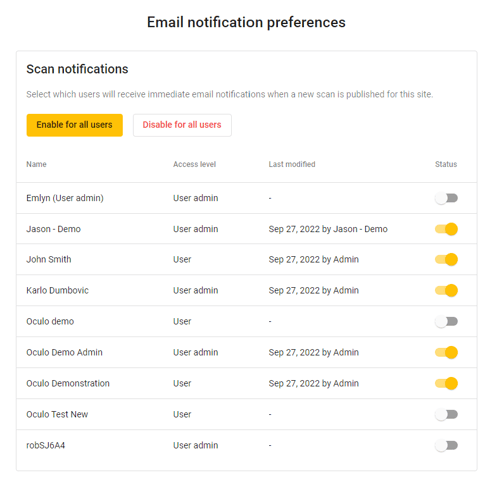Switch off Karlo Dumbovic notification toggle

446,291
